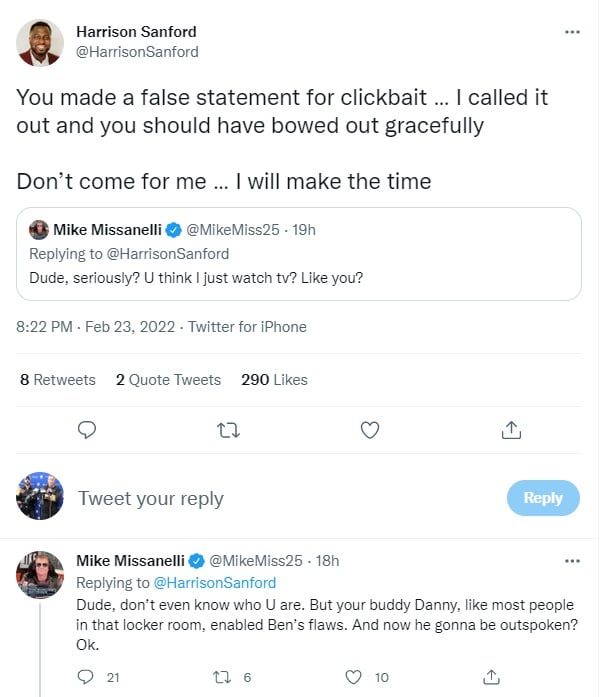Open the quoted Mike Missanelli tweet
609x697 pixels.
pos(299,254)
